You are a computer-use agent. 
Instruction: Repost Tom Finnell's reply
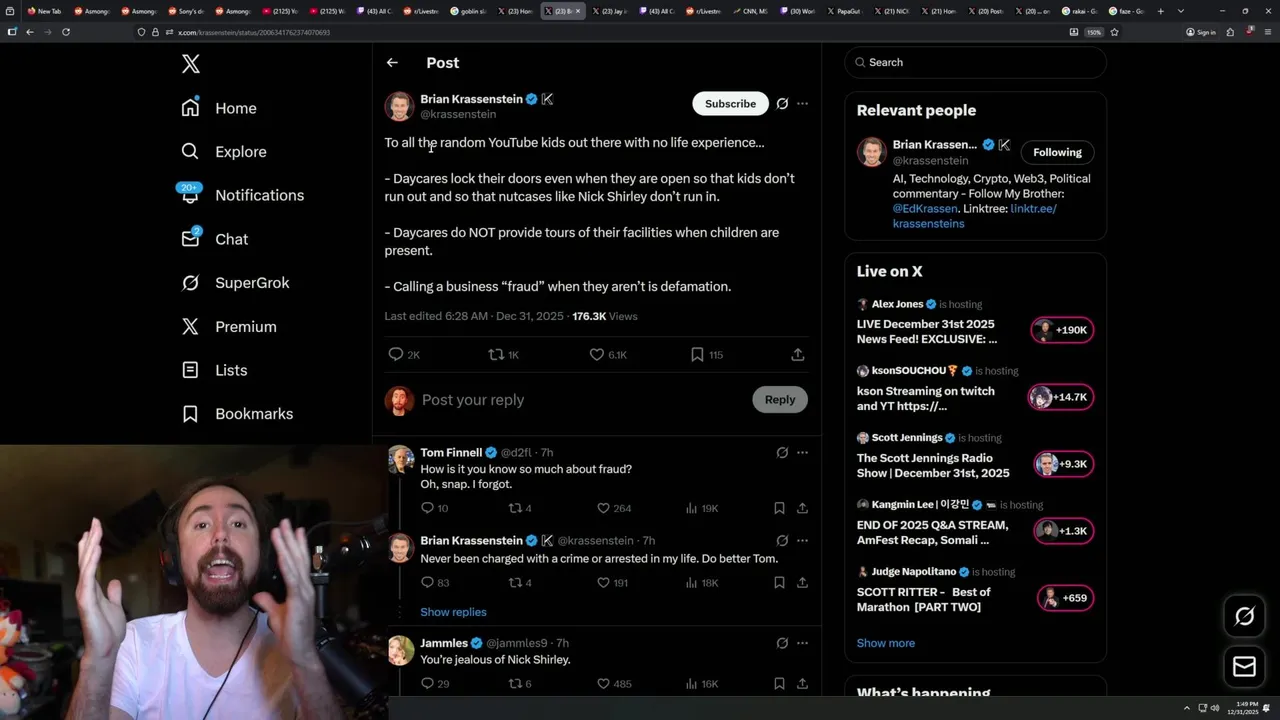click(516, 508)
